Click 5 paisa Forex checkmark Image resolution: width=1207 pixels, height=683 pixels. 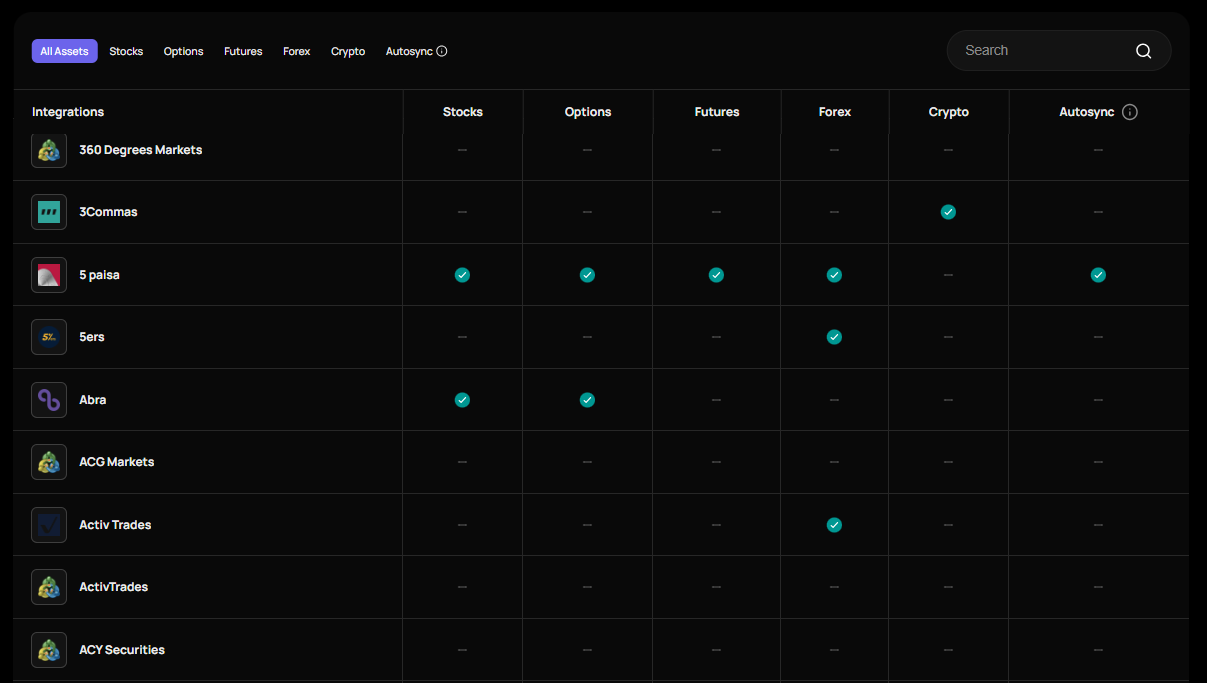834,275
